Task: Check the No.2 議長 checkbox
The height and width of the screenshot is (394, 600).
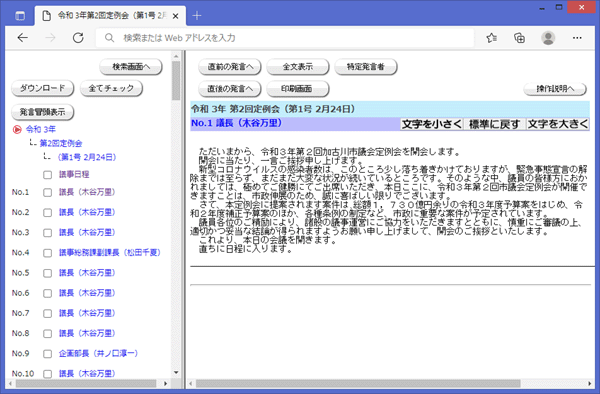Action: (47, 213)
